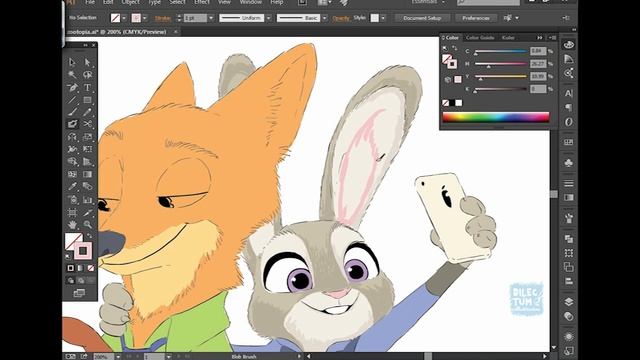Select the Slice tool
Screen dimensions: 640x360
point(87,212)
